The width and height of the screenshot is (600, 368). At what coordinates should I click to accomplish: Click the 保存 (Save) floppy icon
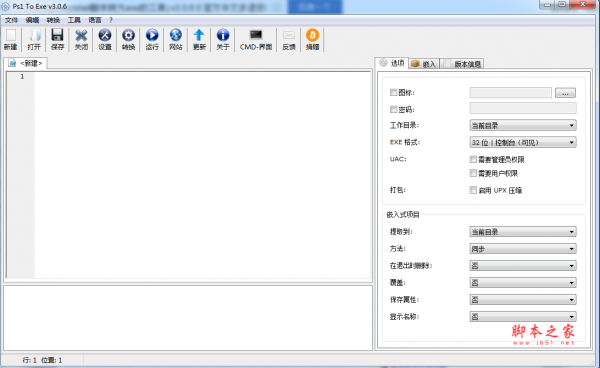57,40
